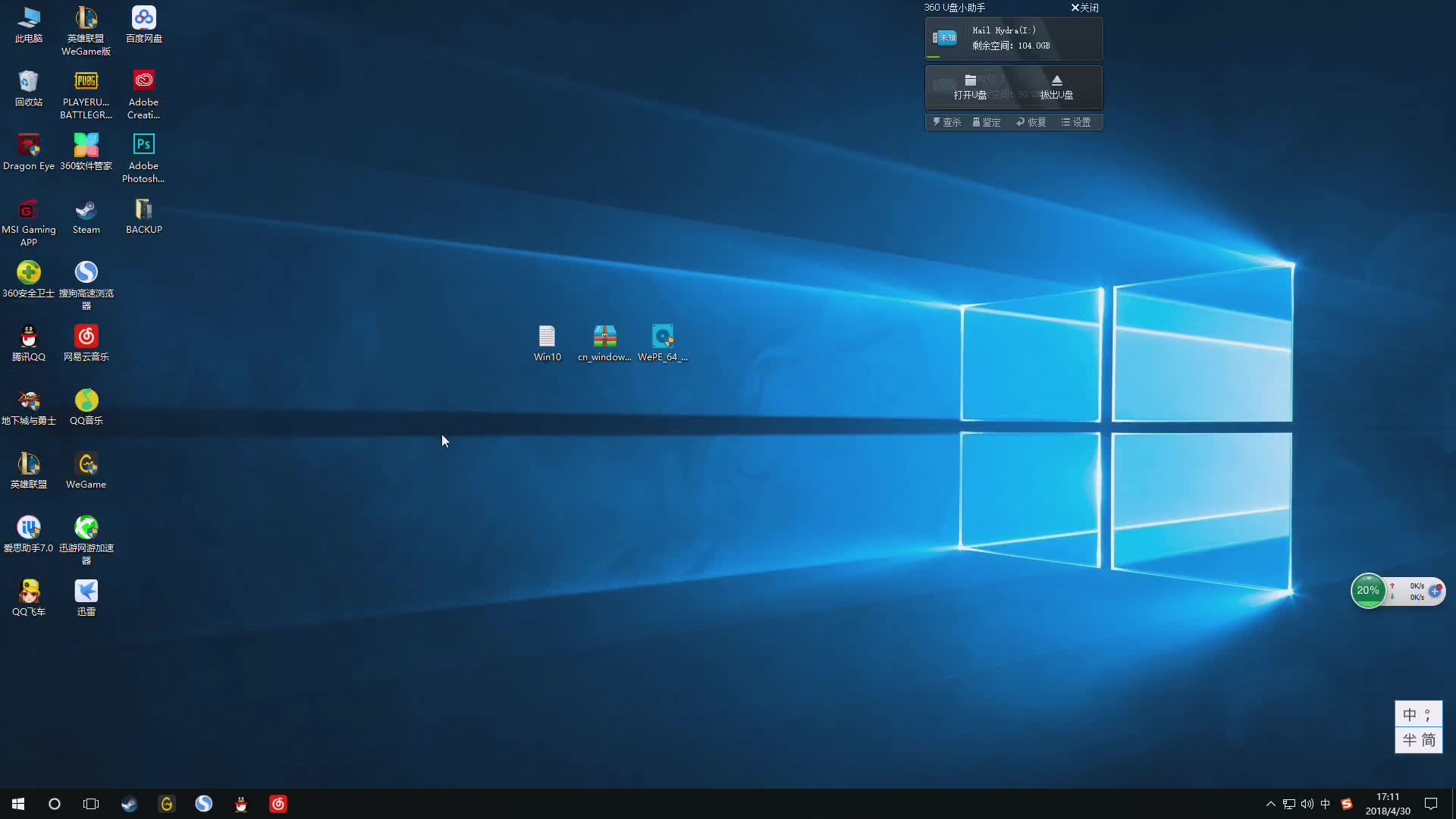Click 鉴定 verify tab in 360助手

(989, 122)
